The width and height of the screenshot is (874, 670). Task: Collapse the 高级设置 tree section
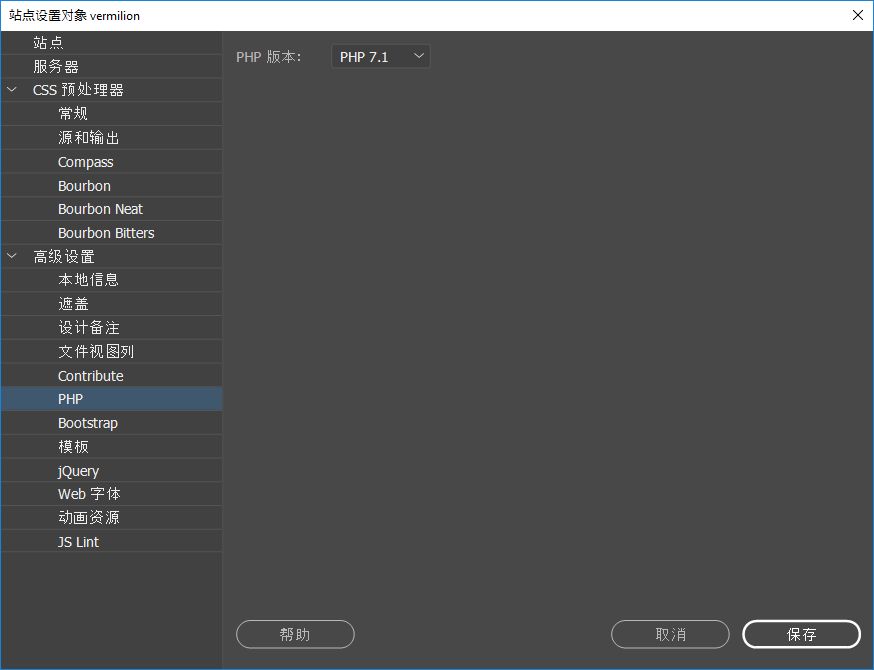point(12,256)
